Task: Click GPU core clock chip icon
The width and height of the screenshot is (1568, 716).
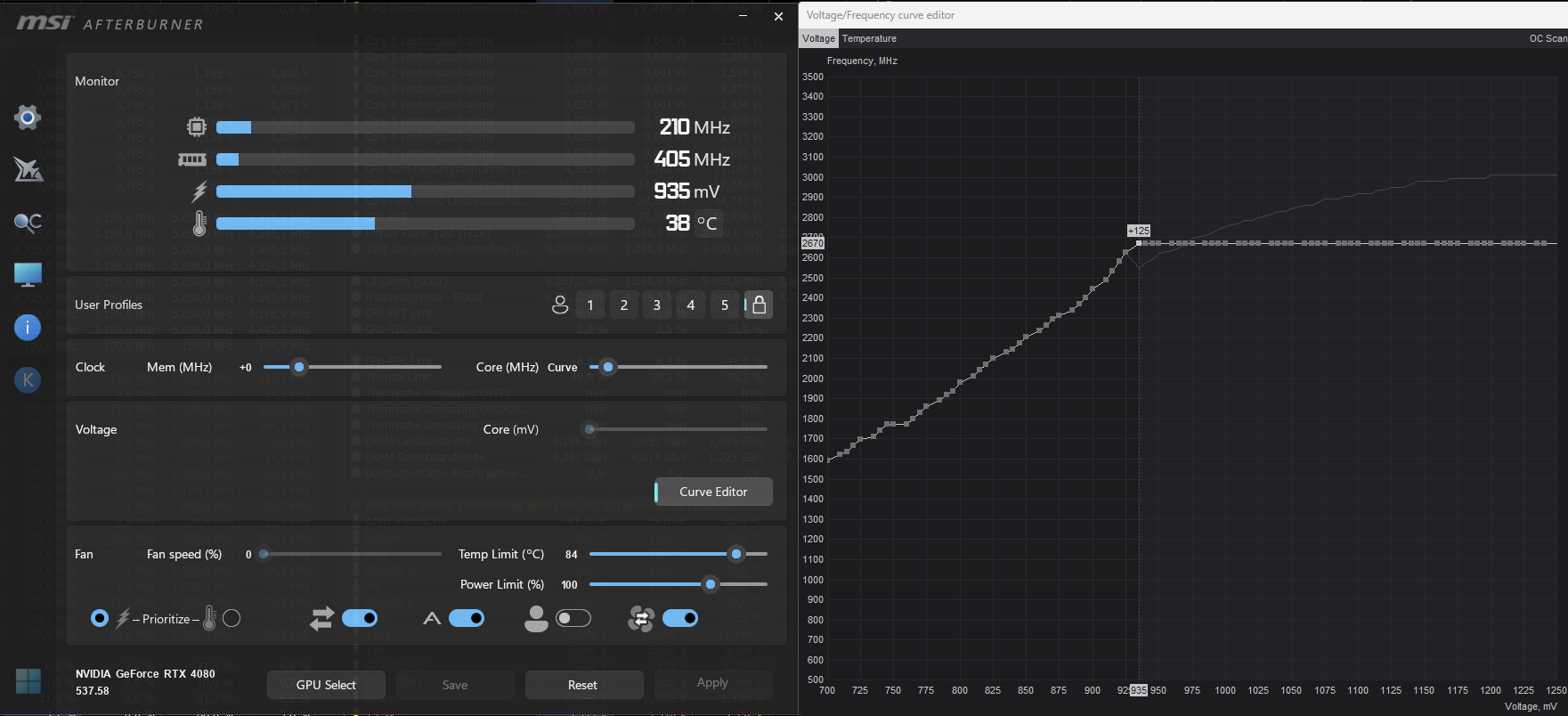Action: pyautogui.click(x=196, y=127)
